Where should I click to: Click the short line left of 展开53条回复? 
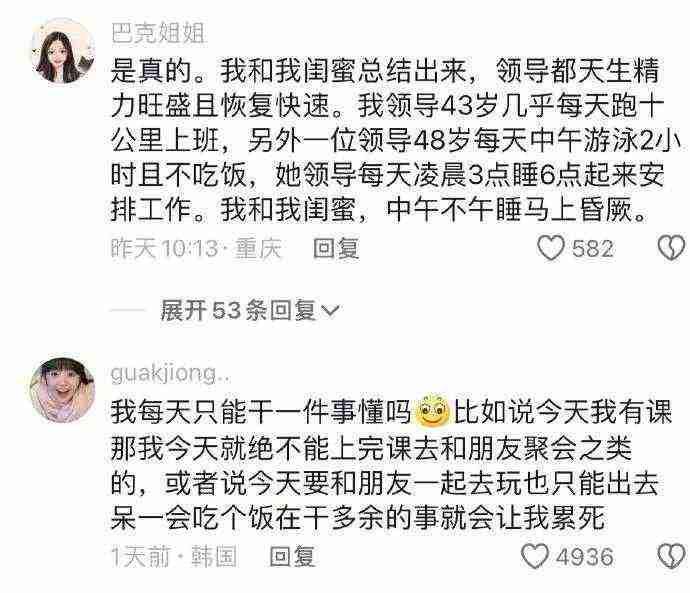click(127, 311)
